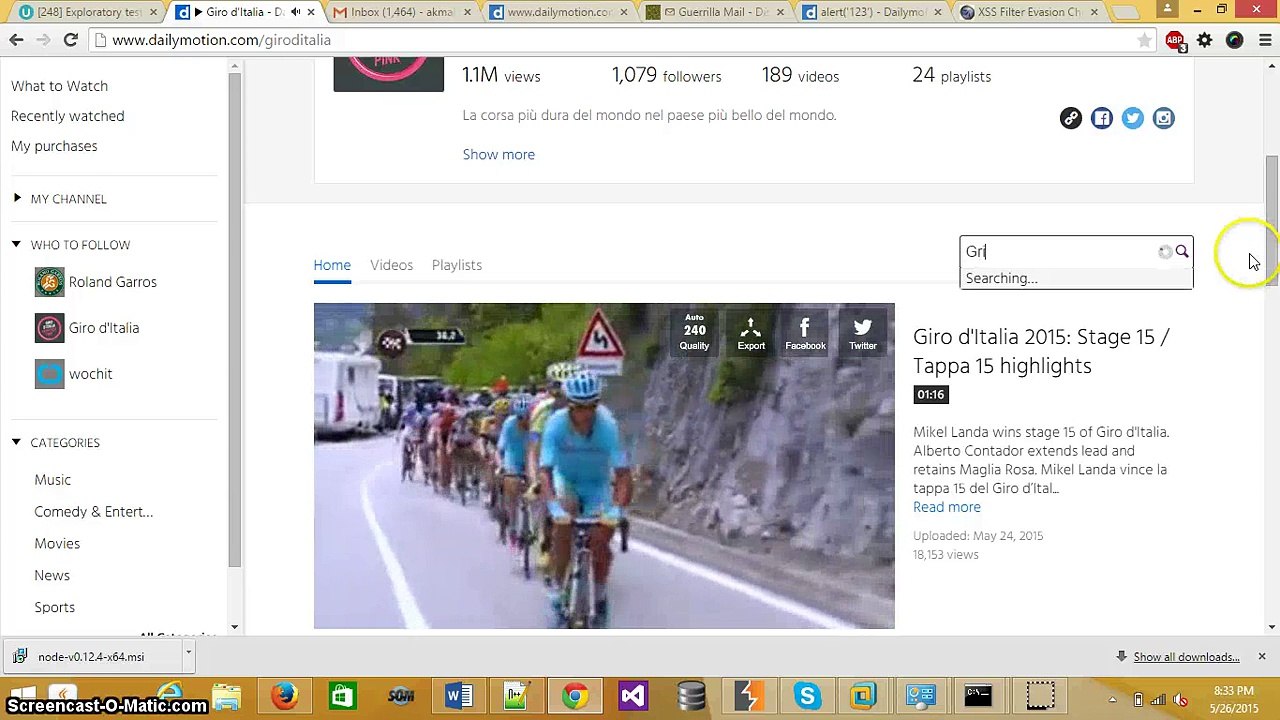The width and height of the screenshot is (1280, 720).
Task: Reload the current page
Action: pyautogui.click(x=70, y=40)
